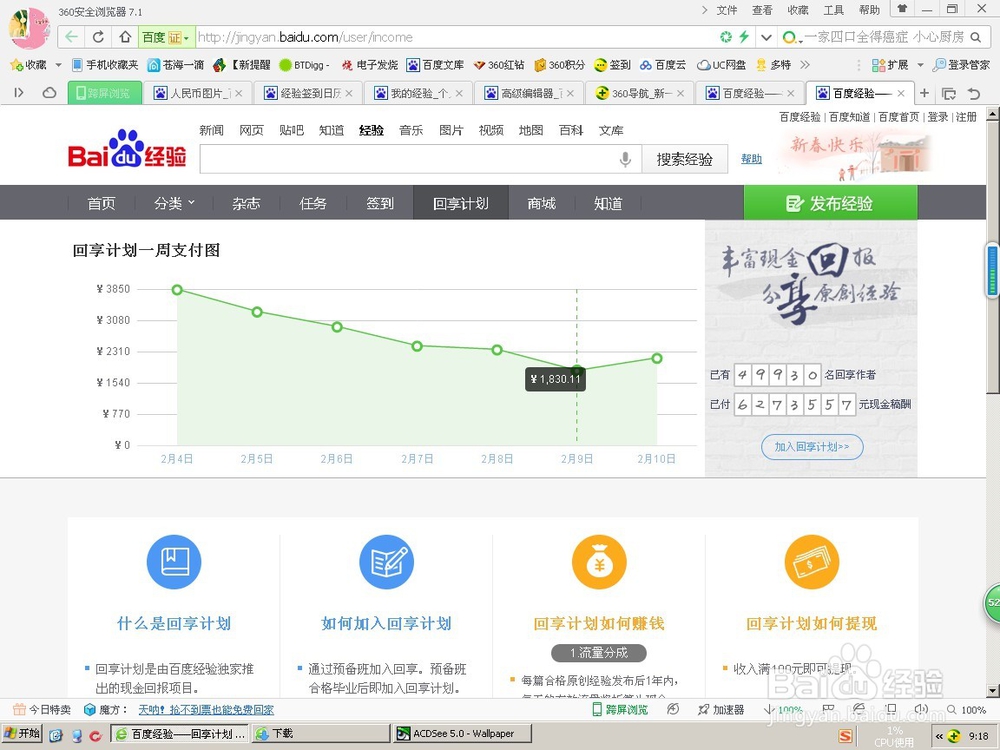
Task: Click the 注册 link at top right
Action: [x=966, y=117]
